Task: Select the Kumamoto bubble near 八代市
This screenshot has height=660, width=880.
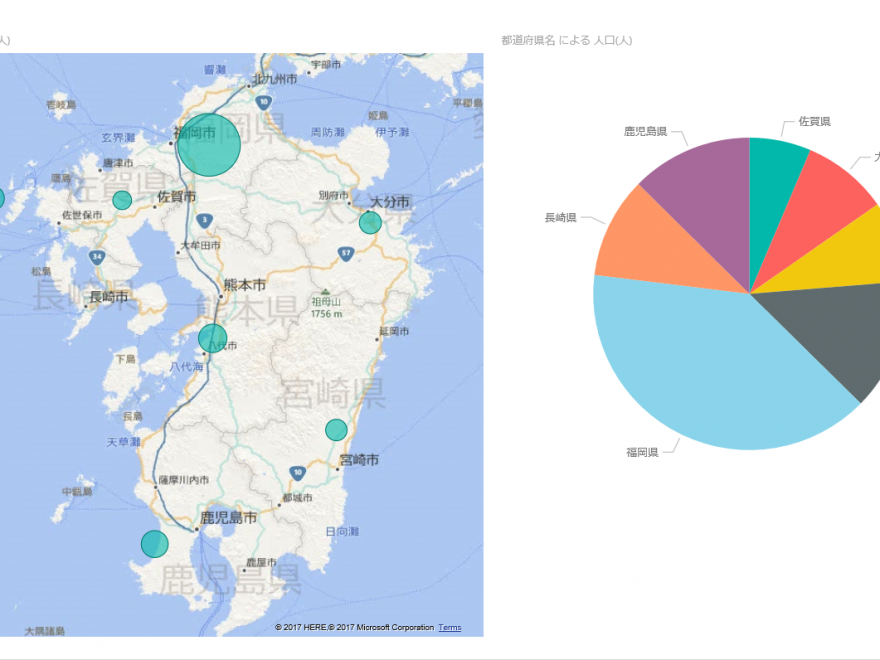Action: [212, 338]
